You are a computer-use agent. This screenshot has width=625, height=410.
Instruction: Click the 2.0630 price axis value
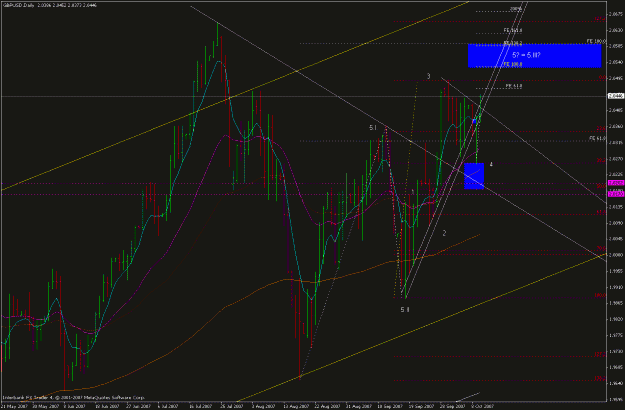pyautogui.click(x=615, y=30)
